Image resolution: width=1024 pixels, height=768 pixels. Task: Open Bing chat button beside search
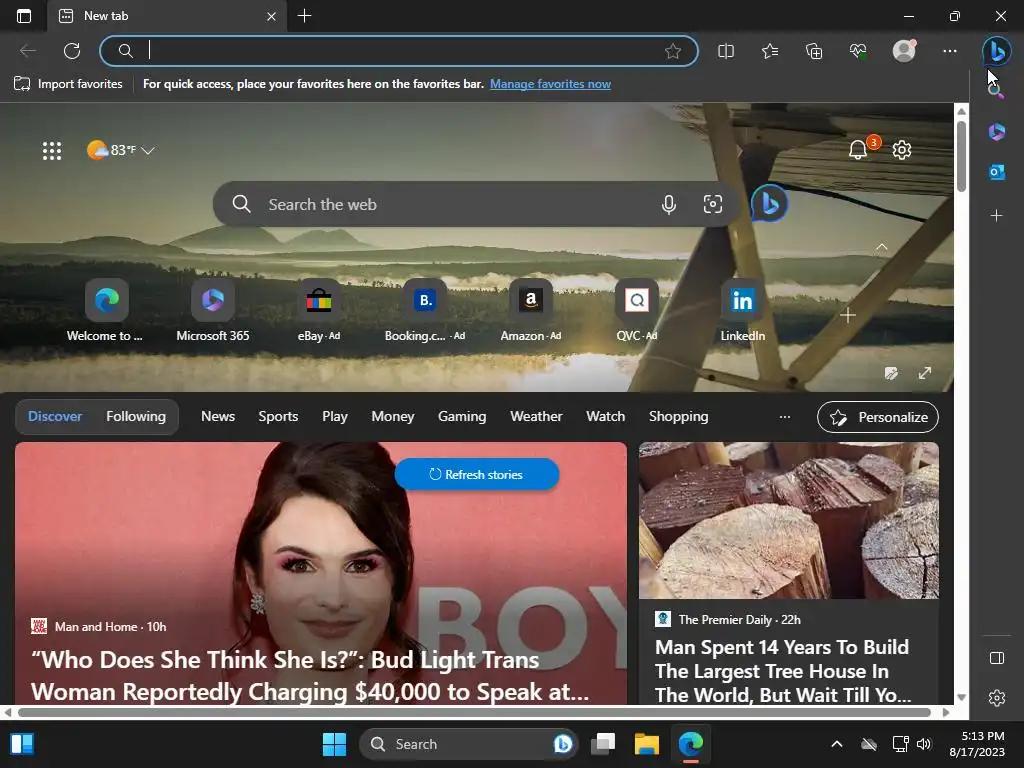pyautogui.click(x=769, y=204)
